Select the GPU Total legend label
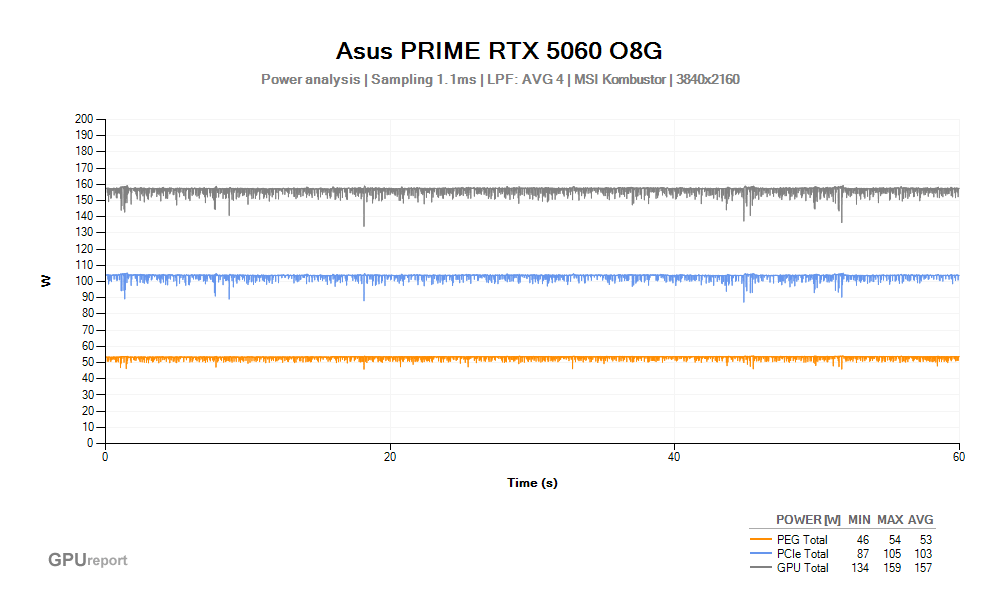1000x600 pixels. [x=802, y=568]
